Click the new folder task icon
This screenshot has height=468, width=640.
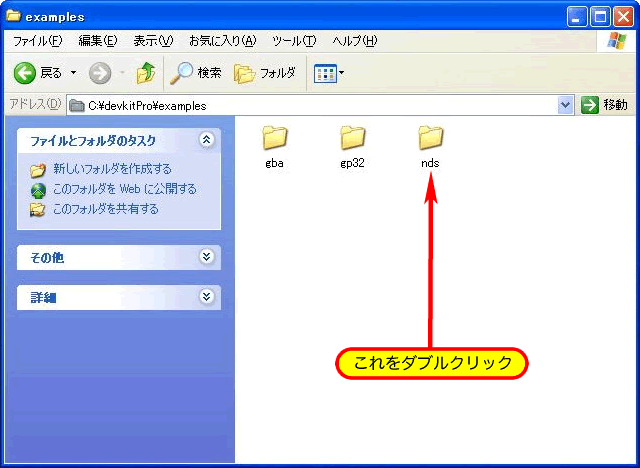pos(38,170)
